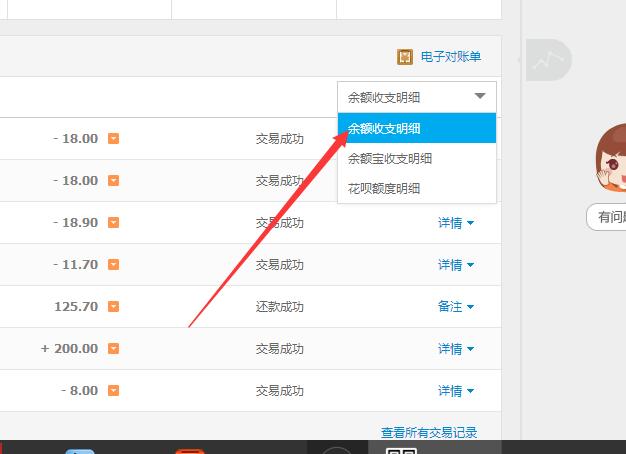The width and height of the screenshot is (626, 454).
Task: Expand 详情 for the - 18.90 row
Action: point(456,223)
